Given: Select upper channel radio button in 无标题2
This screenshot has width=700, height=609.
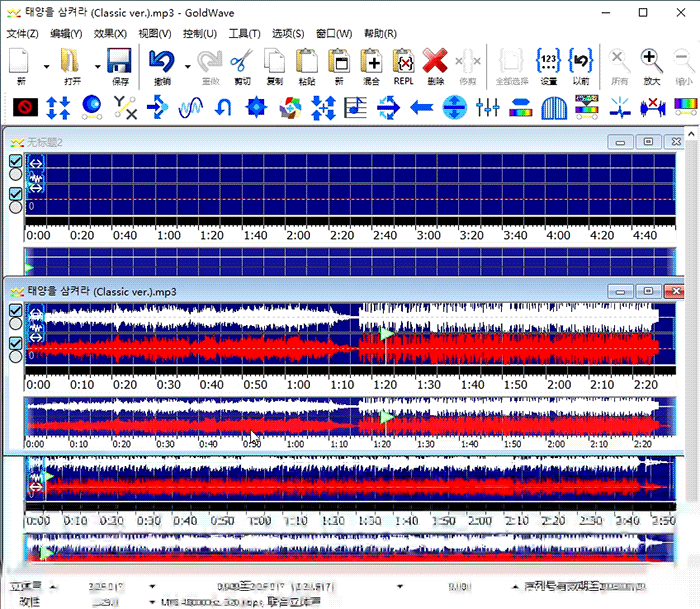Looking at the screenshot, I should point(16,174).
